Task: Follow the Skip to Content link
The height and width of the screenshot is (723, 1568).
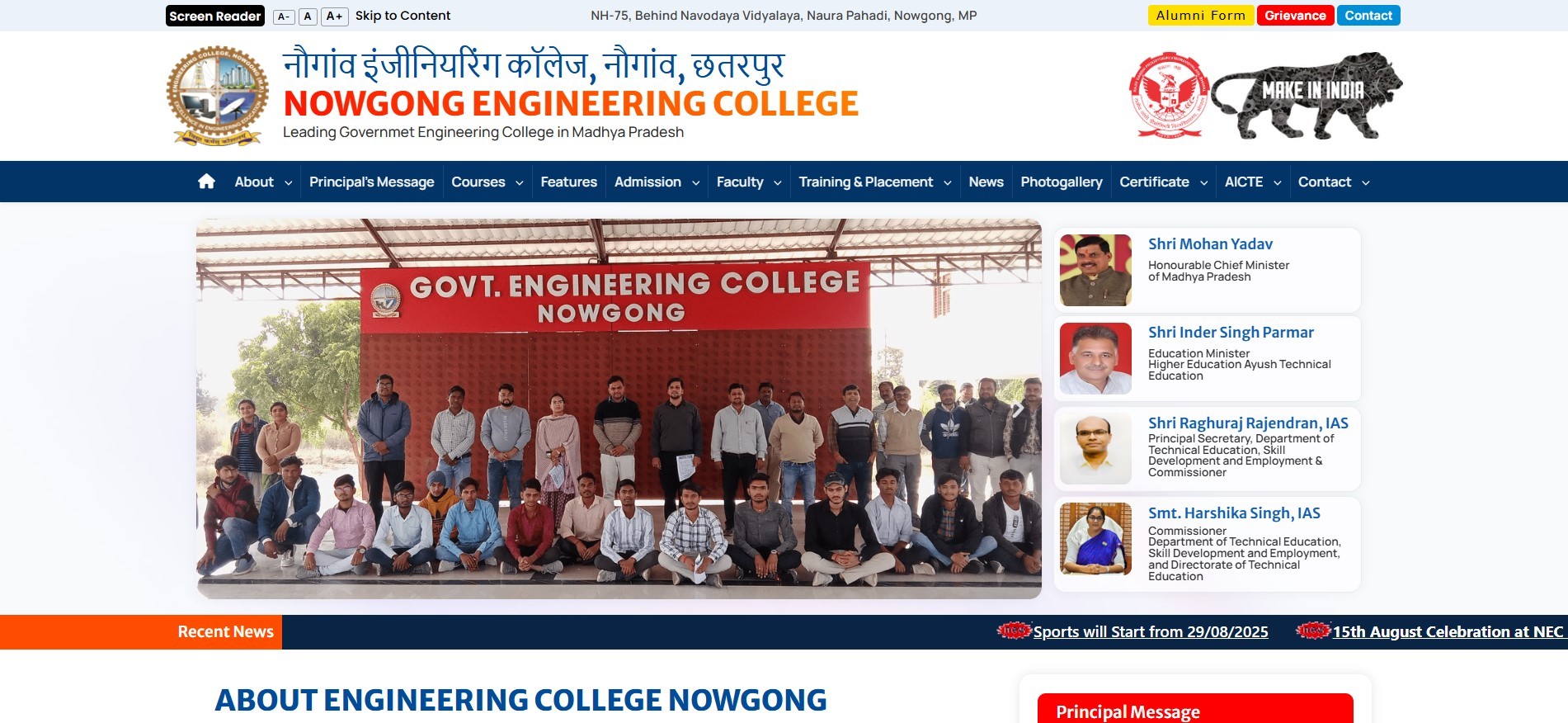Action: 403,16
